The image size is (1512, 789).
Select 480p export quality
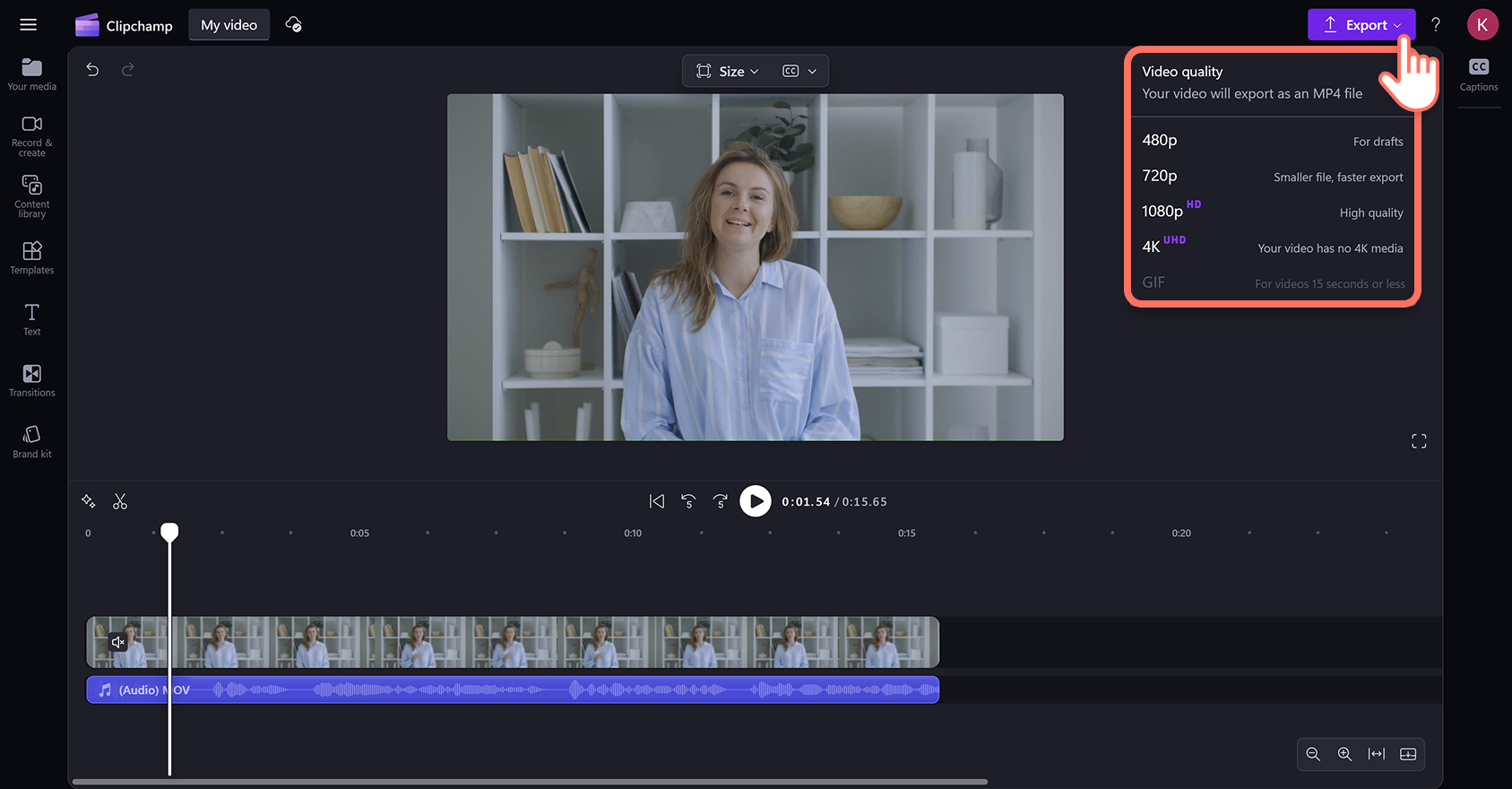1272,141
